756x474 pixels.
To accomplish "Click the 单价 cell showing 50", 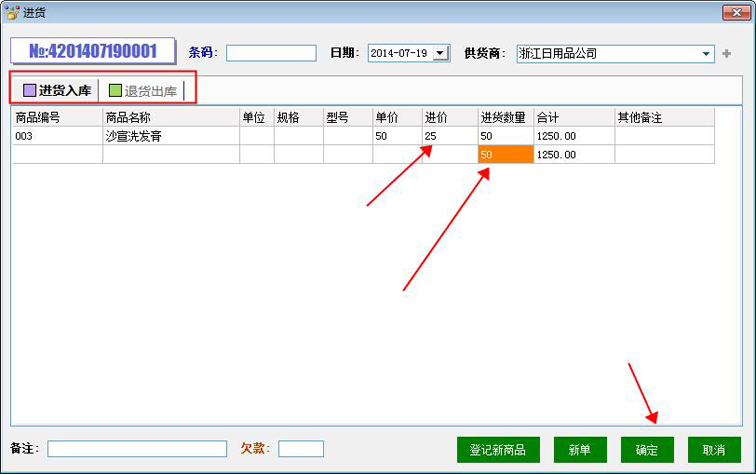I will pos(397,136).
